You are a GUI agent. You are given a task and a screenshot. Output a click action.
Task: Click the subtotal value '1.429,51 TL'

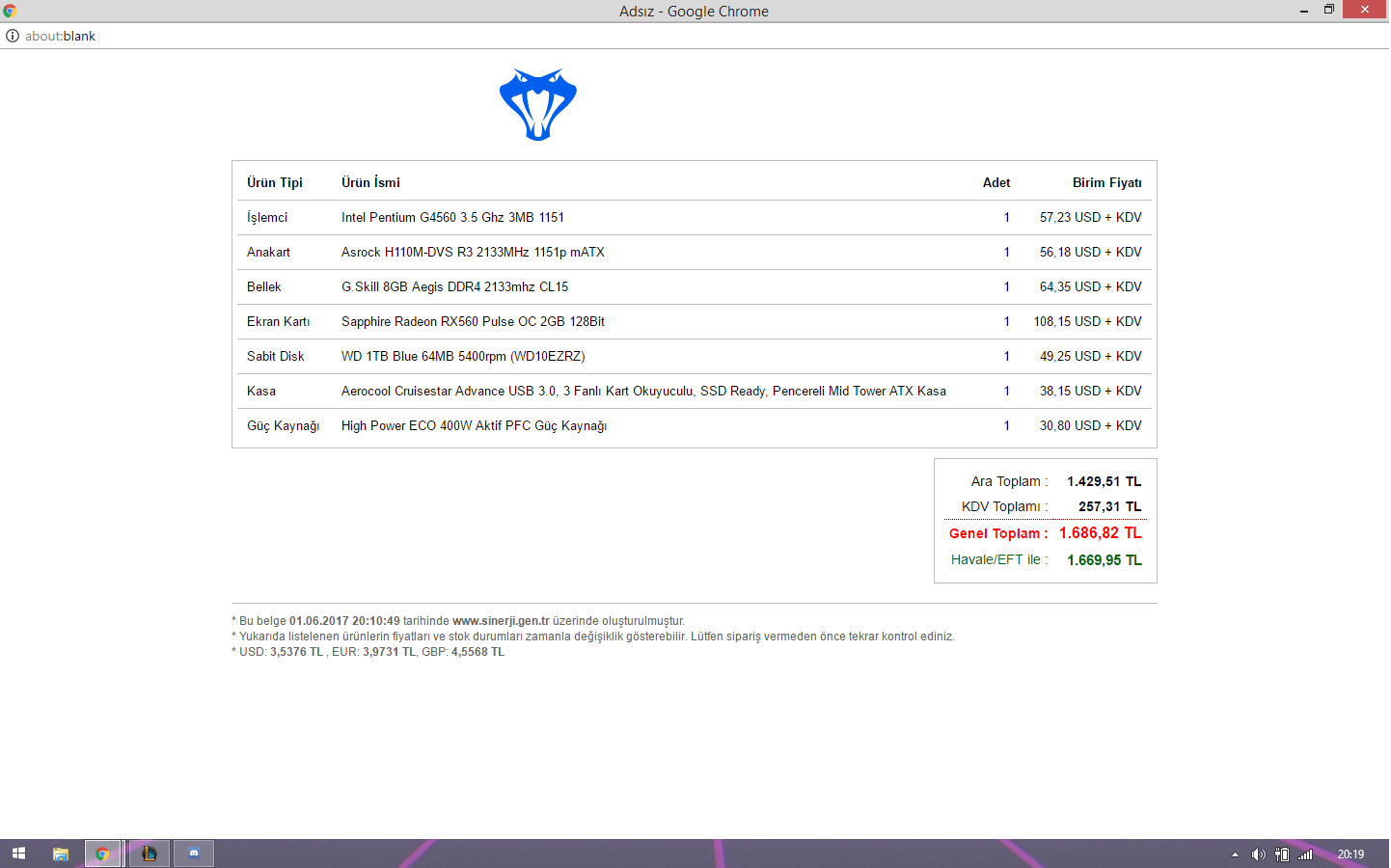[1105, 481]
